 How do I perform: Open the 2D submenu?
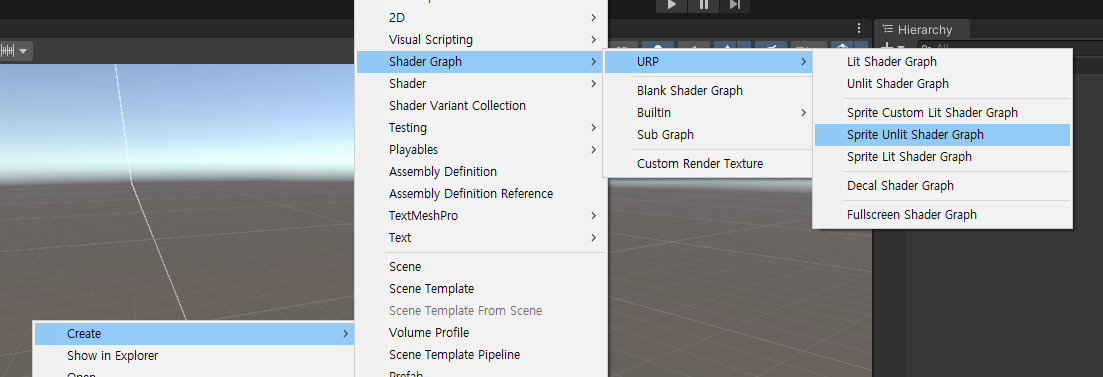click(x=481, y=18)
